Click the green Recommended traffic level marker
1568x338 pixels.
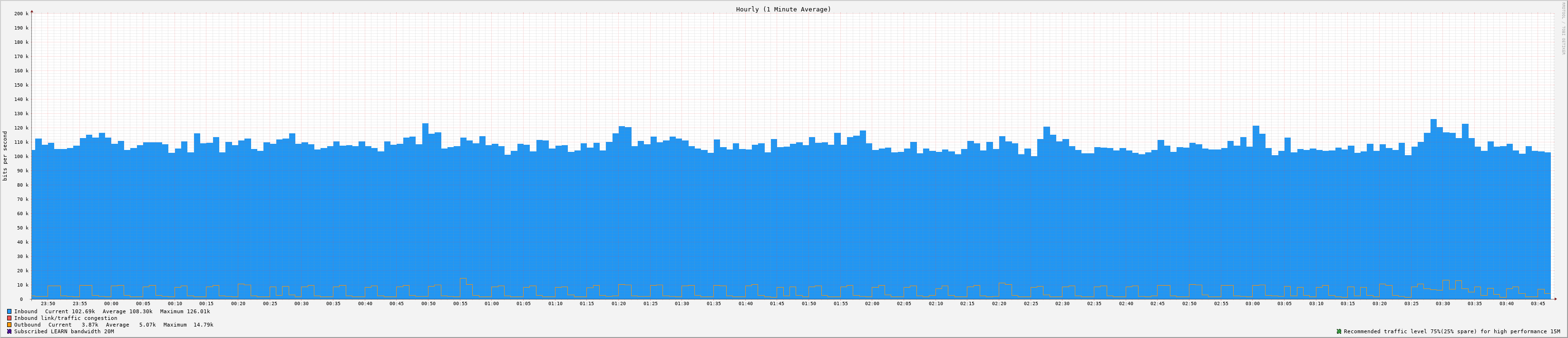click(1338, 331)
